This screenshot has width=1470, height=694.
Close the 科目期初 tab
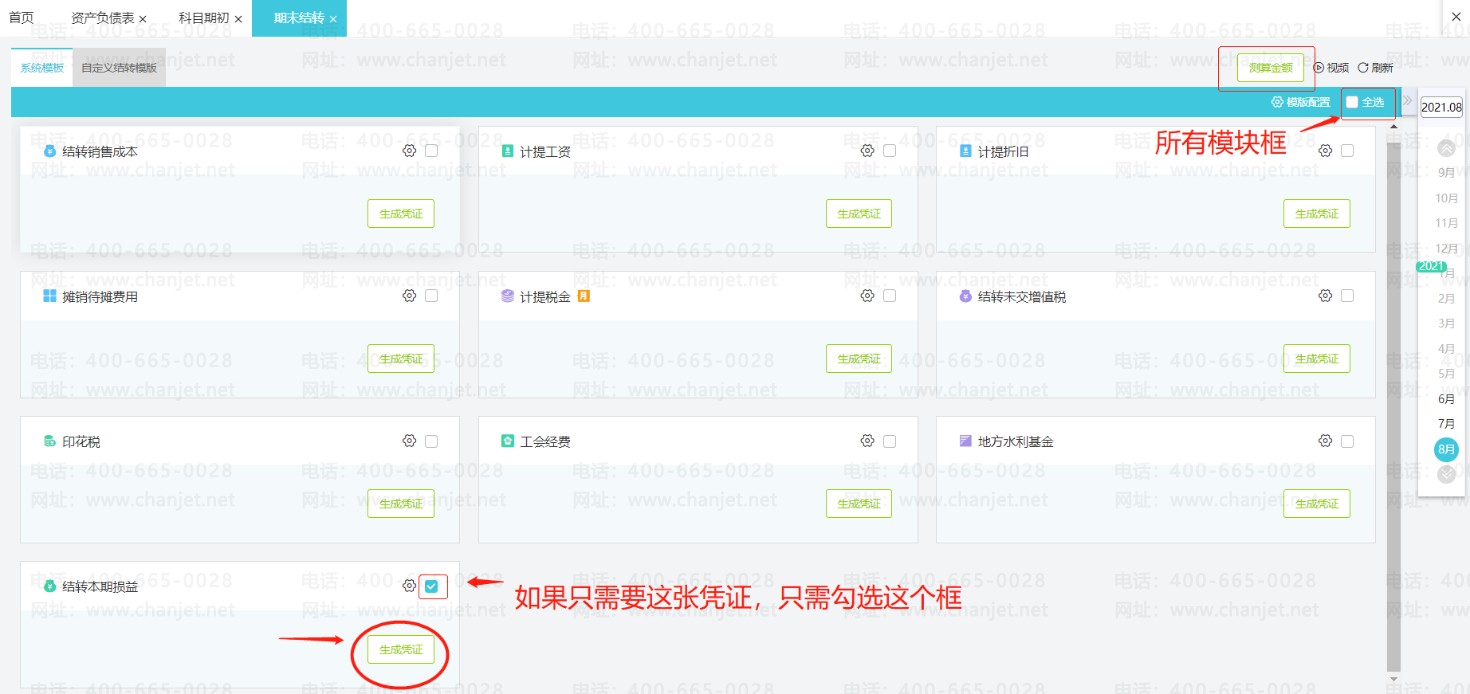pyautogui.click(x=239, y=19)
